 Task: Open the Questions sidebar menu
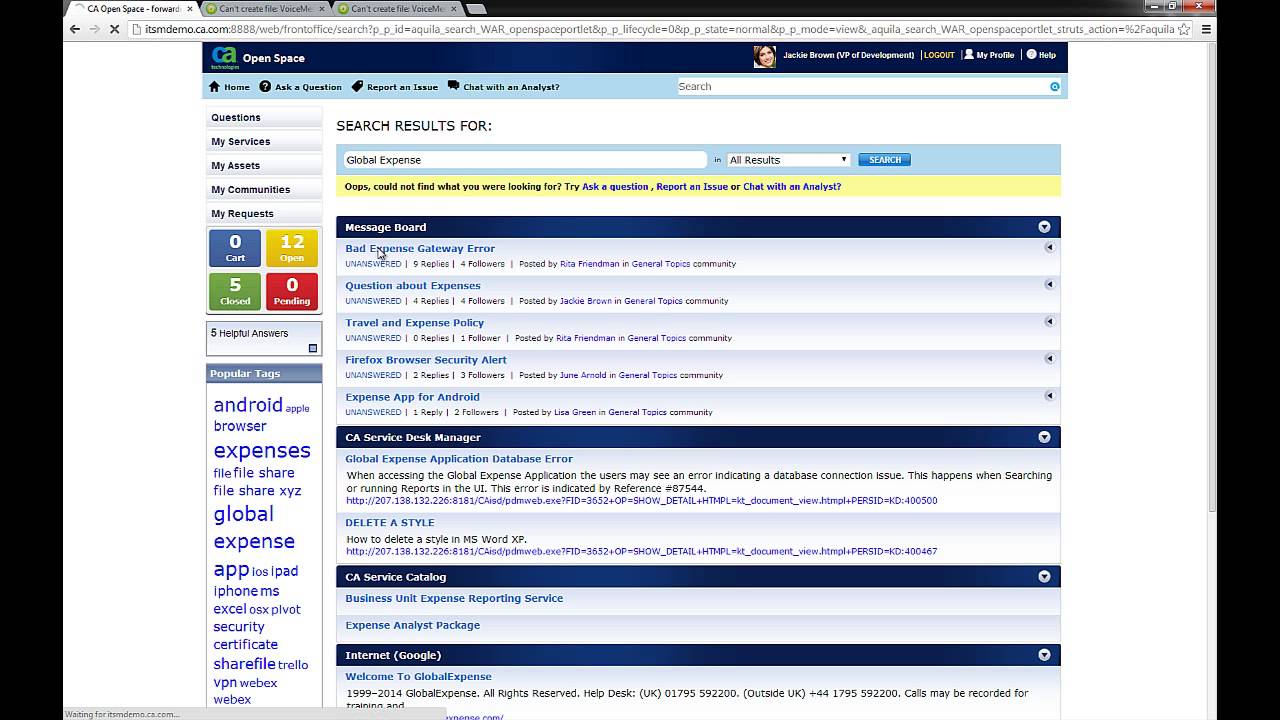point(264,117)
